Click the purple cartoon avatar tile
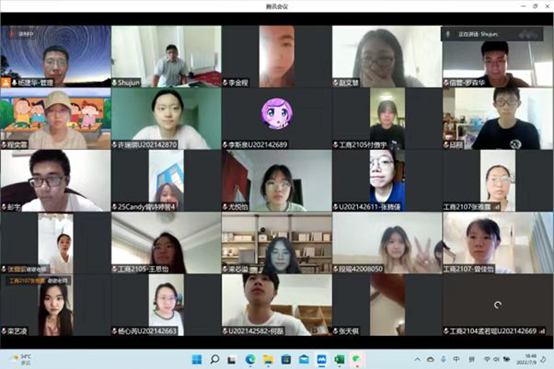Image resolution: width=554 pixels, height=369 pixels. [277, 118]
